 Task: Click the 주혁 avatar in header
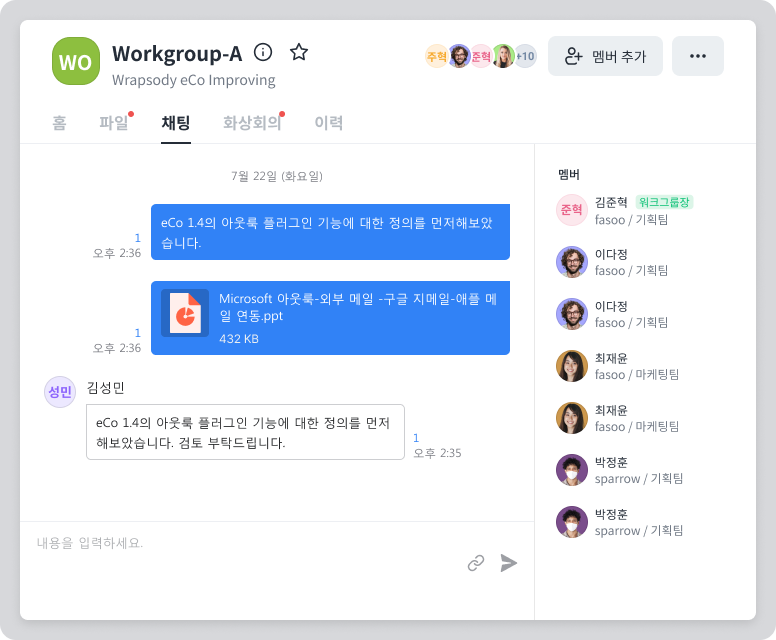tap(436, 56)
